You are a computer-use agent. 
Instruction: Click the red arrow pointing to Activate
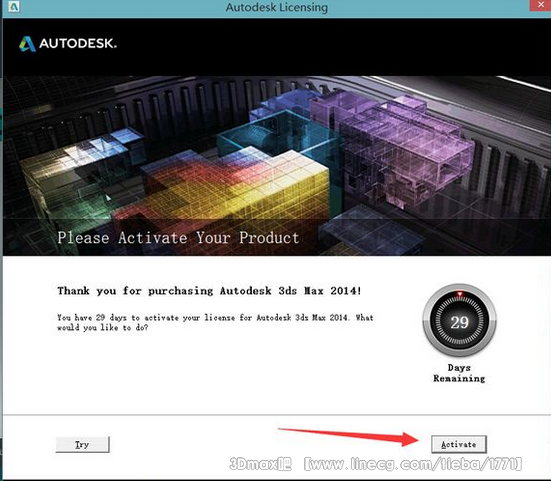point(349,437)
